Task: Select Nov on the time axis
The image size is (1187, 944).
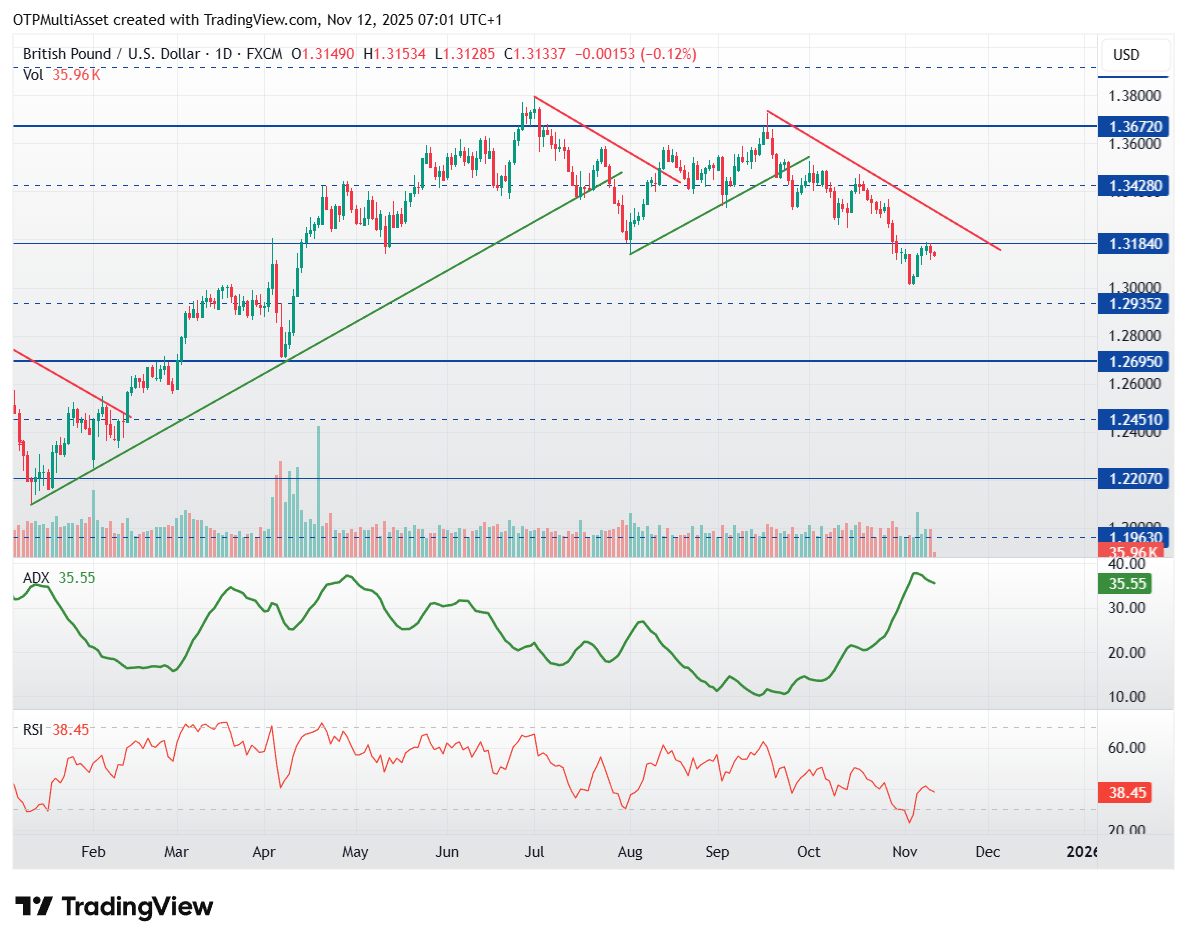Action: point(903,852)
